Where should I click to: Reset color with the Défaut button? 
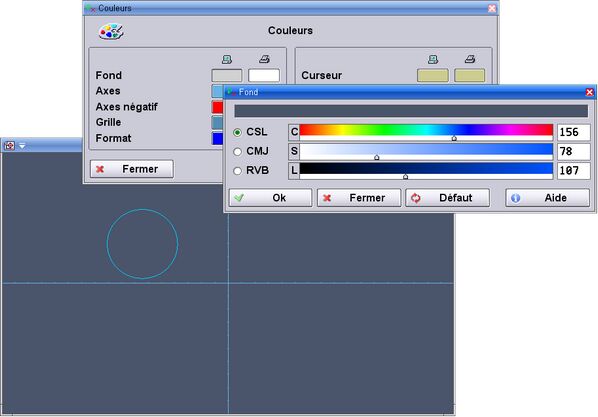click(447, 198)
